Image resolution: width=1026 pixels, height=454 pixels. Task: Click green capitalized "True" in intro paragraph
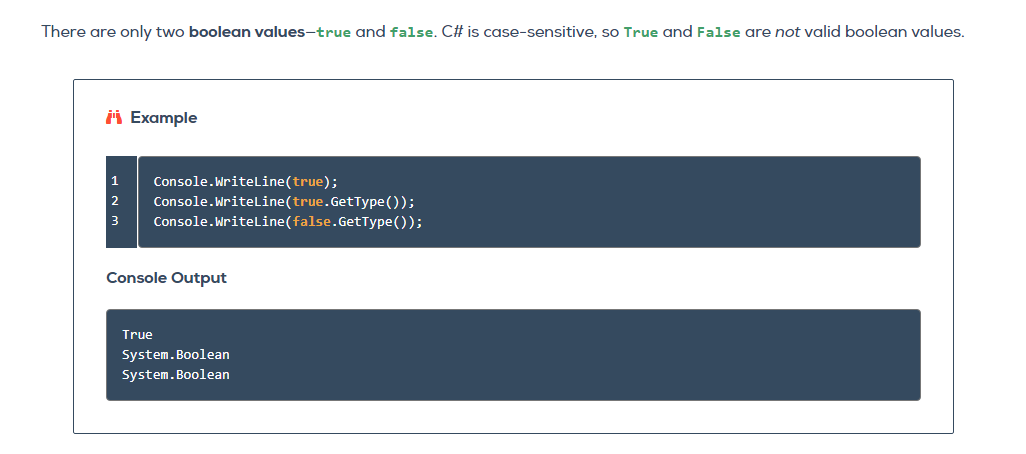coord(640,32)
